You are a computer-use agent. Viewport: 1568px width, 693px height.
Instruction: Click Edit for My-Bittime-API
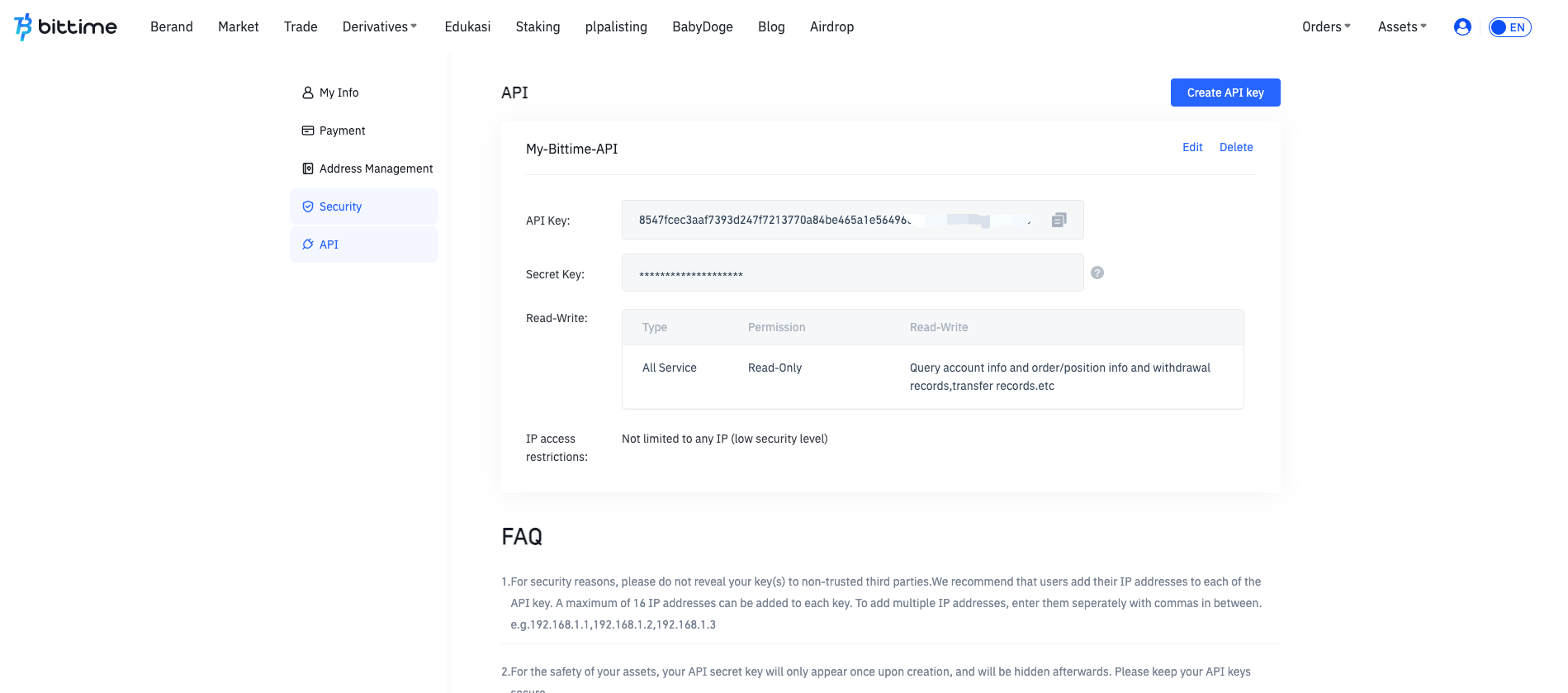1192,147
